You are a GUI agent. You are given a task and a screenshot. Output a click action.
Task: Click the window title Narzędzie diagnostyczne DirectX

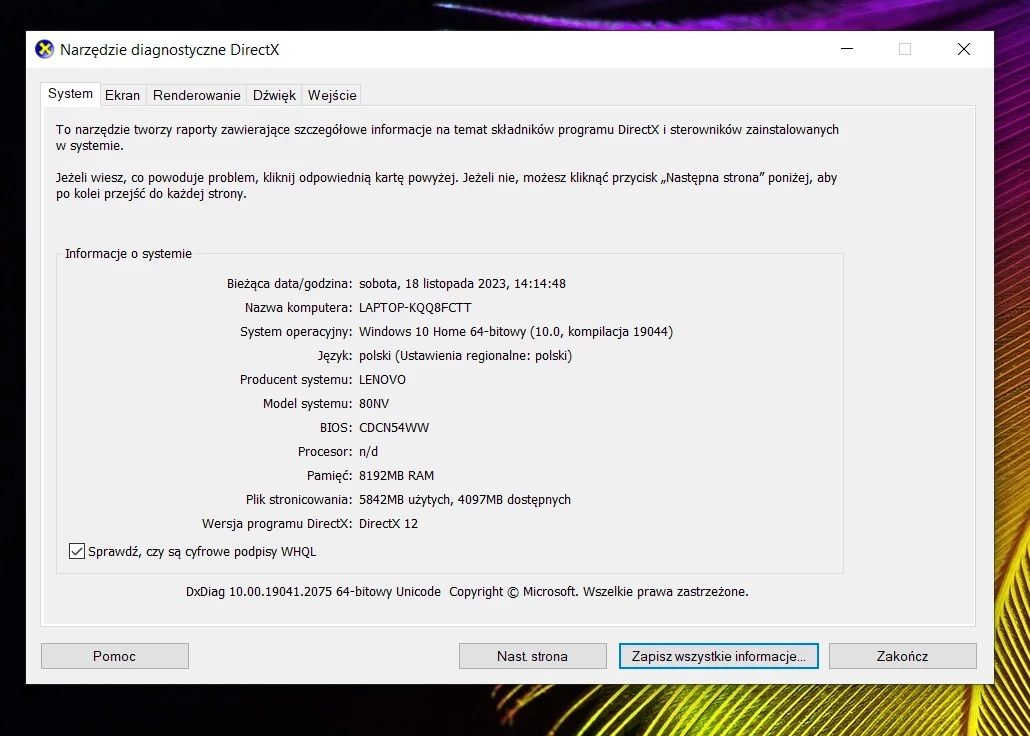point(169,50)
